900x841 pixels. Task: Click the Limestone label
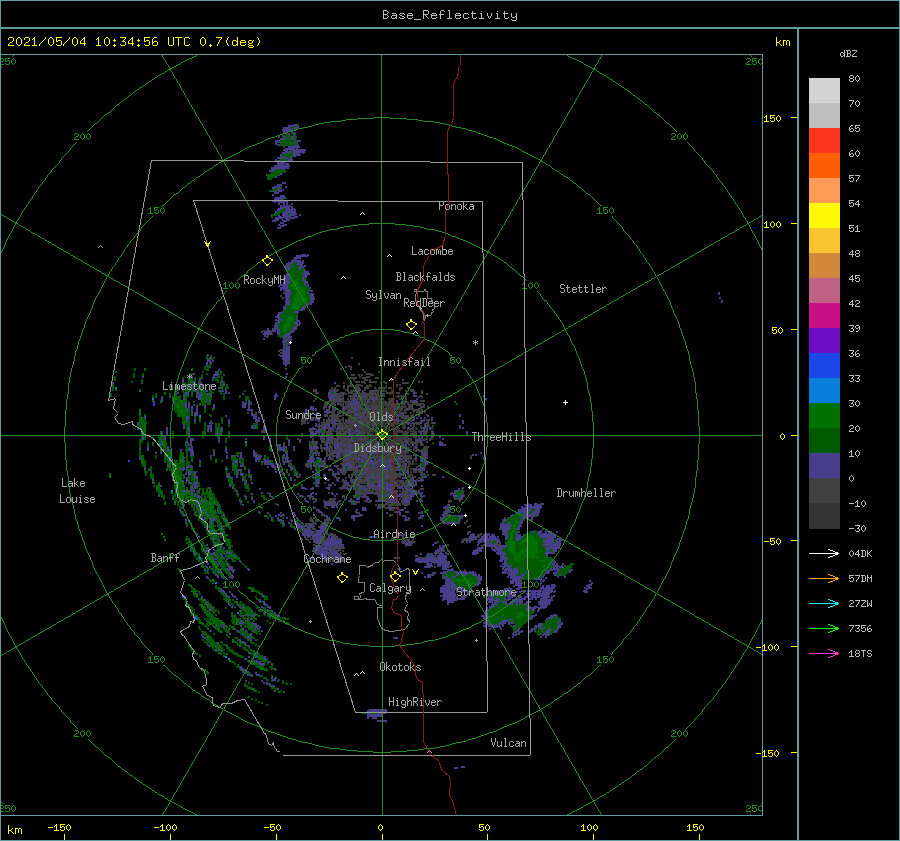pyautogui.click(x=189, y=386)
